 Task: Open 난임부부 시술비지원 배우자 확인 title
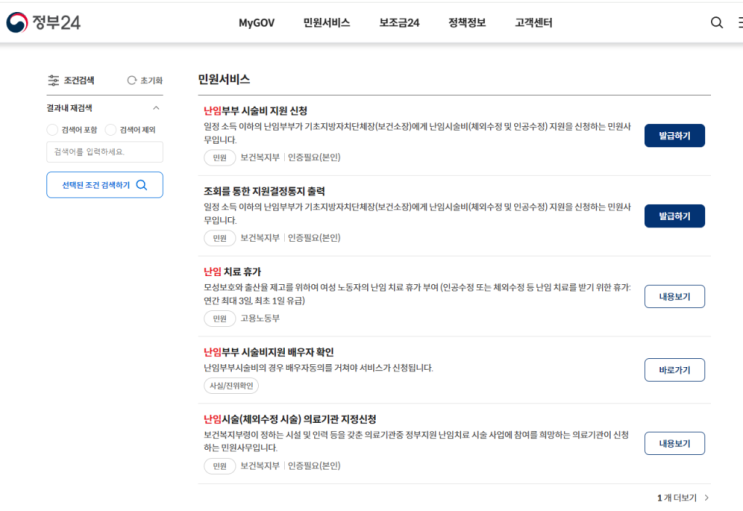click(269, 353)
